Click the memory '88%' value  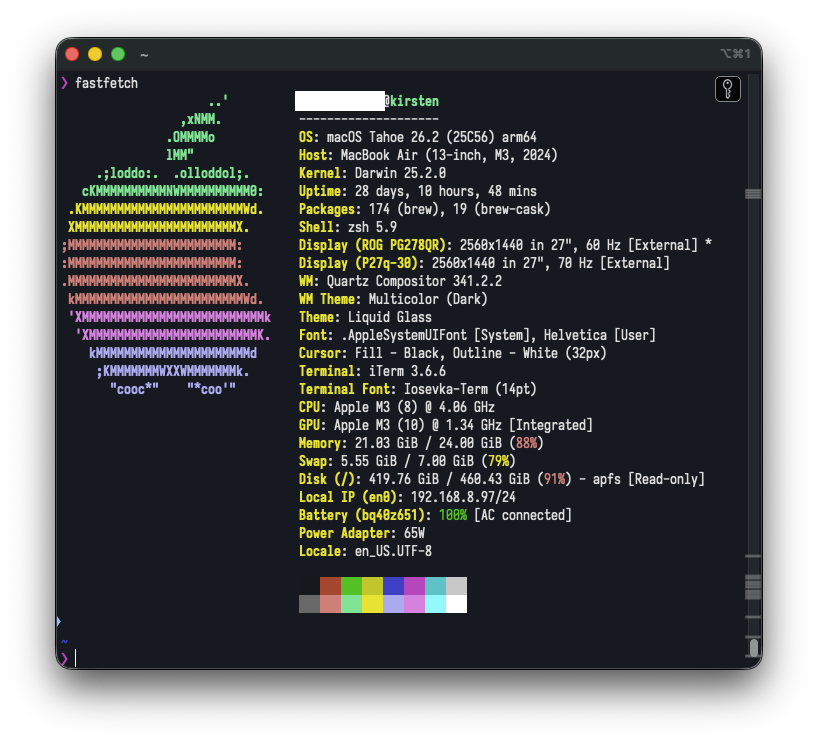pos(526,443)
